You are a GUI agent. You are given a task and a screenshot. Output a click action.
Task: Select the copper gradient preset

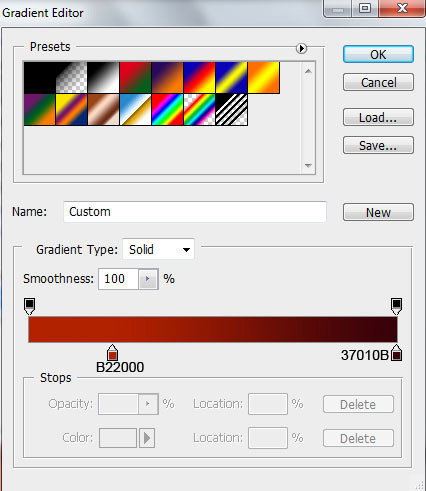click(103, 109)
